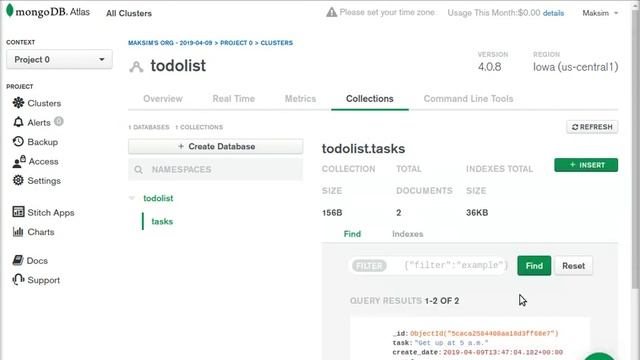
Task: Click the Refresh button
Action: 592,127
